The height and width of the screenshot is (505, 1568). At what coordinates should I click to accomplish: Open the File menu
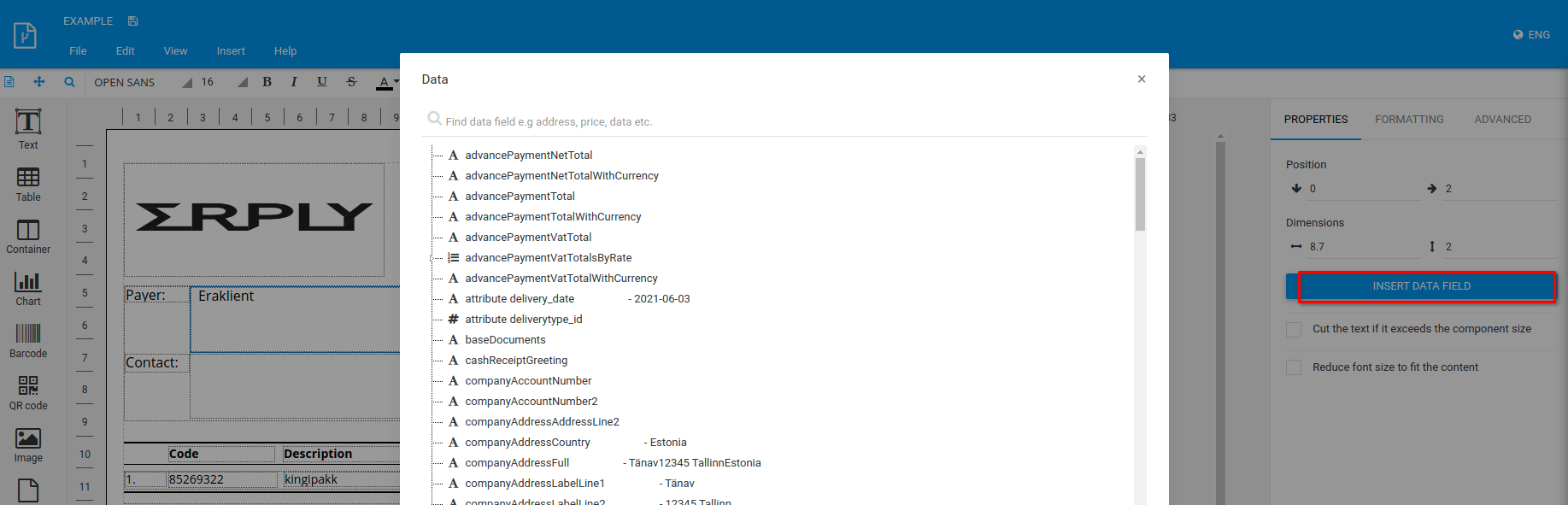78,51
